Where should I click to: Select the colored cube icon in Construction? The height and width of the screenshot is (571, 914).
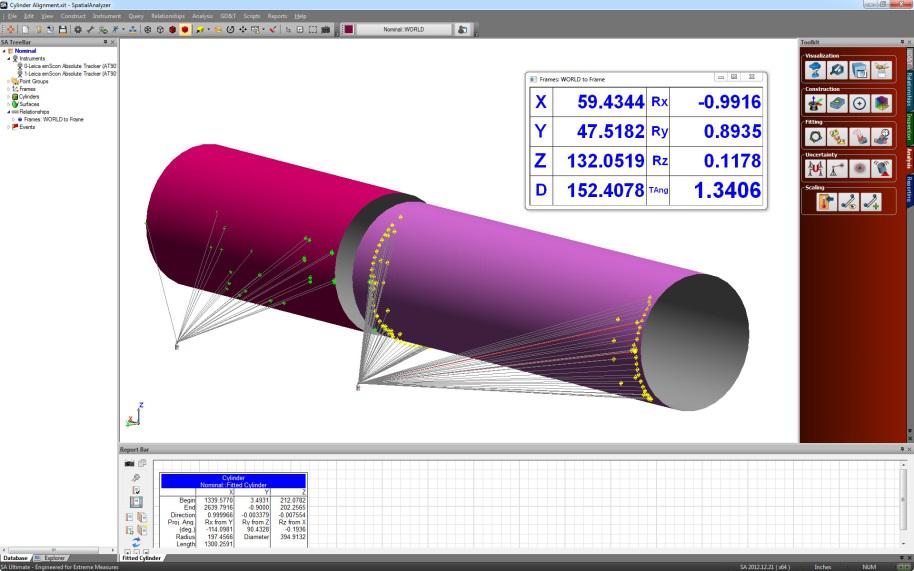tap(881, 104)
